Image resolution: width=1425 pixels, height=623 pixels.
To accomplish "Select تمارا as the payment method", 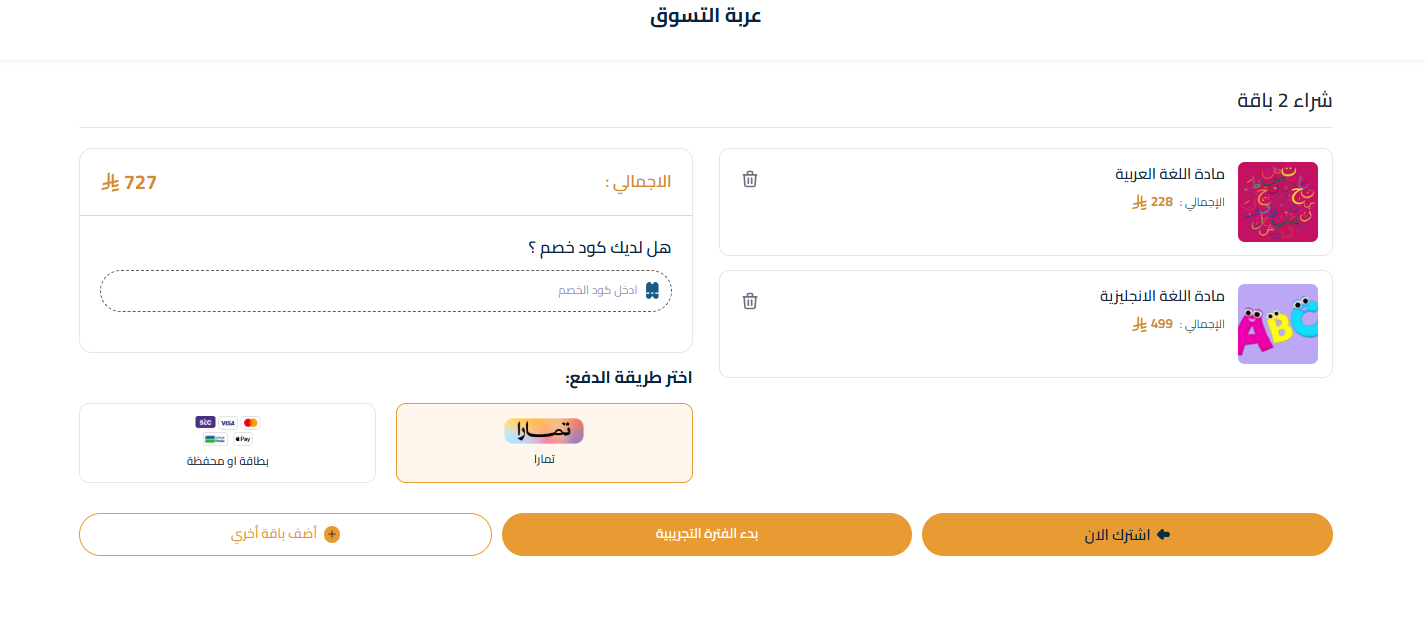I will (x=543, y=443).
